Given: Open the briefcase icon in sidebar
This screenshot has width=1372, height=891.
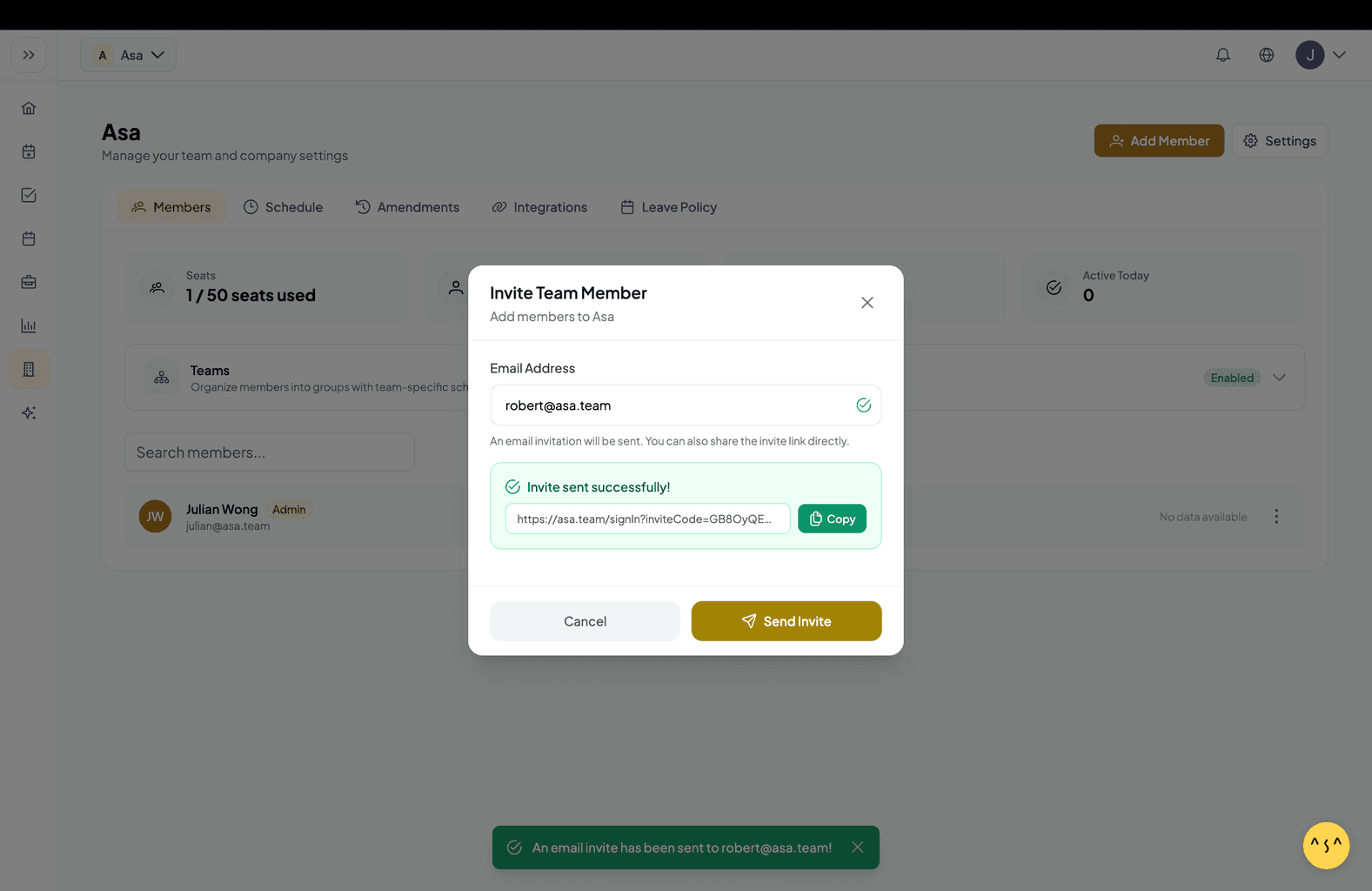Looking at the screenshot, I should (x=29, y=283).
